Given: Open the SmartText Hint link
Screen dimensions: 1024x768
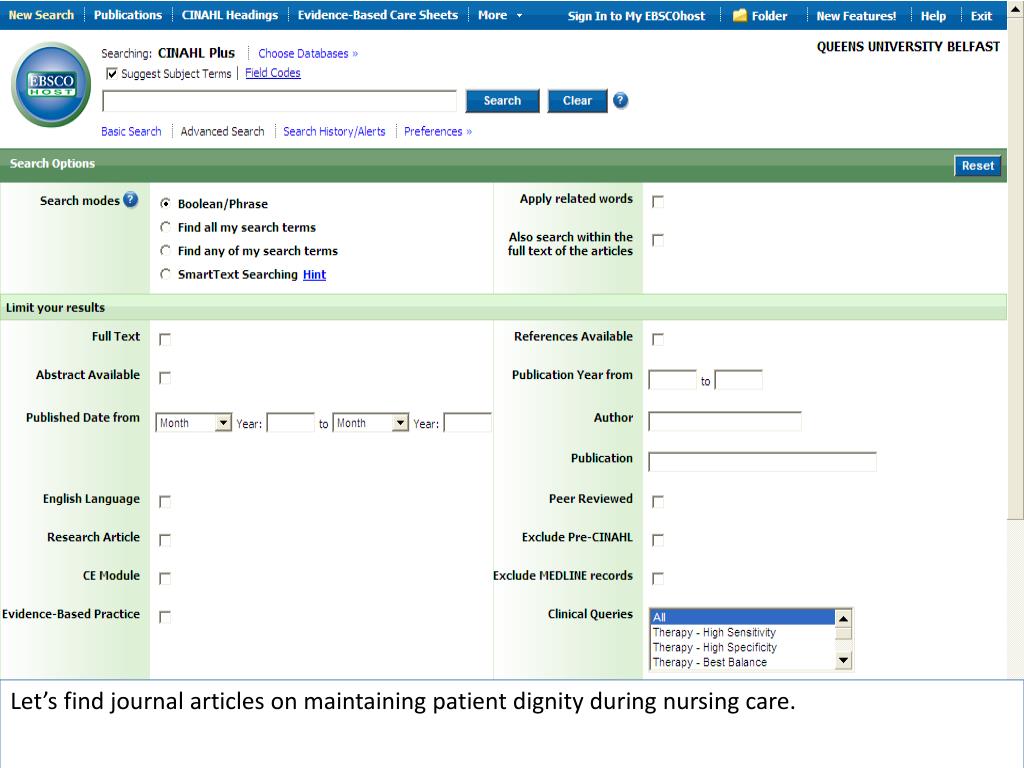Looking at the screenshot, I should click(x=314, y=274).
